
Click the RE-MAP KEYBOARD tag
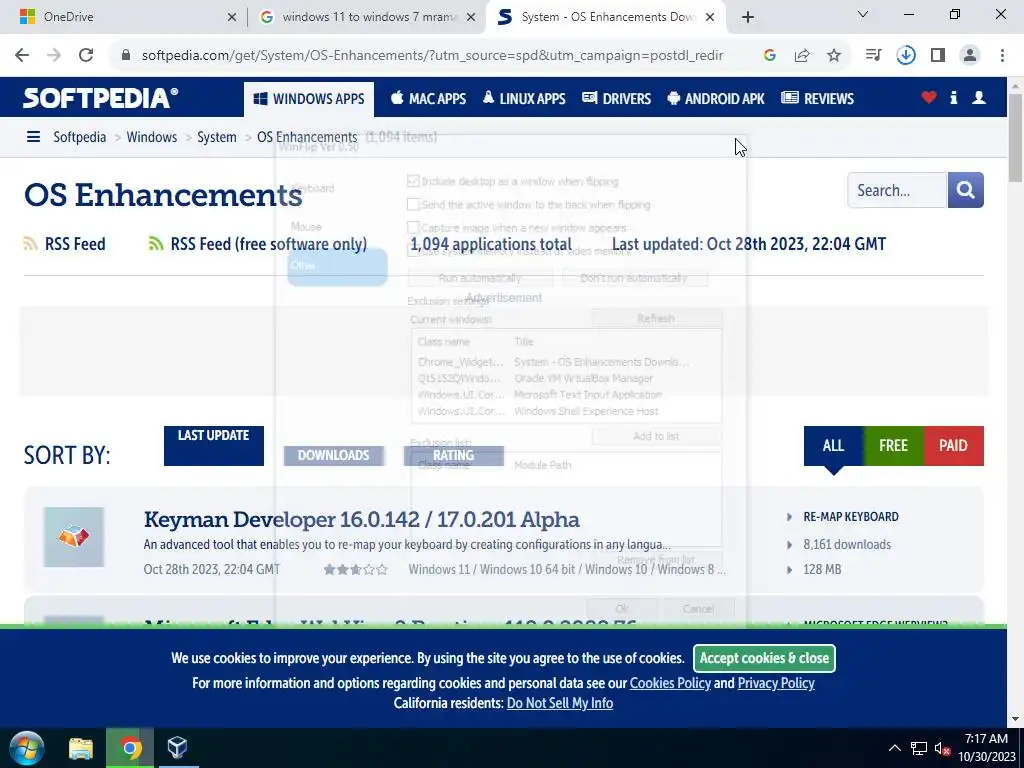(851, 517)
